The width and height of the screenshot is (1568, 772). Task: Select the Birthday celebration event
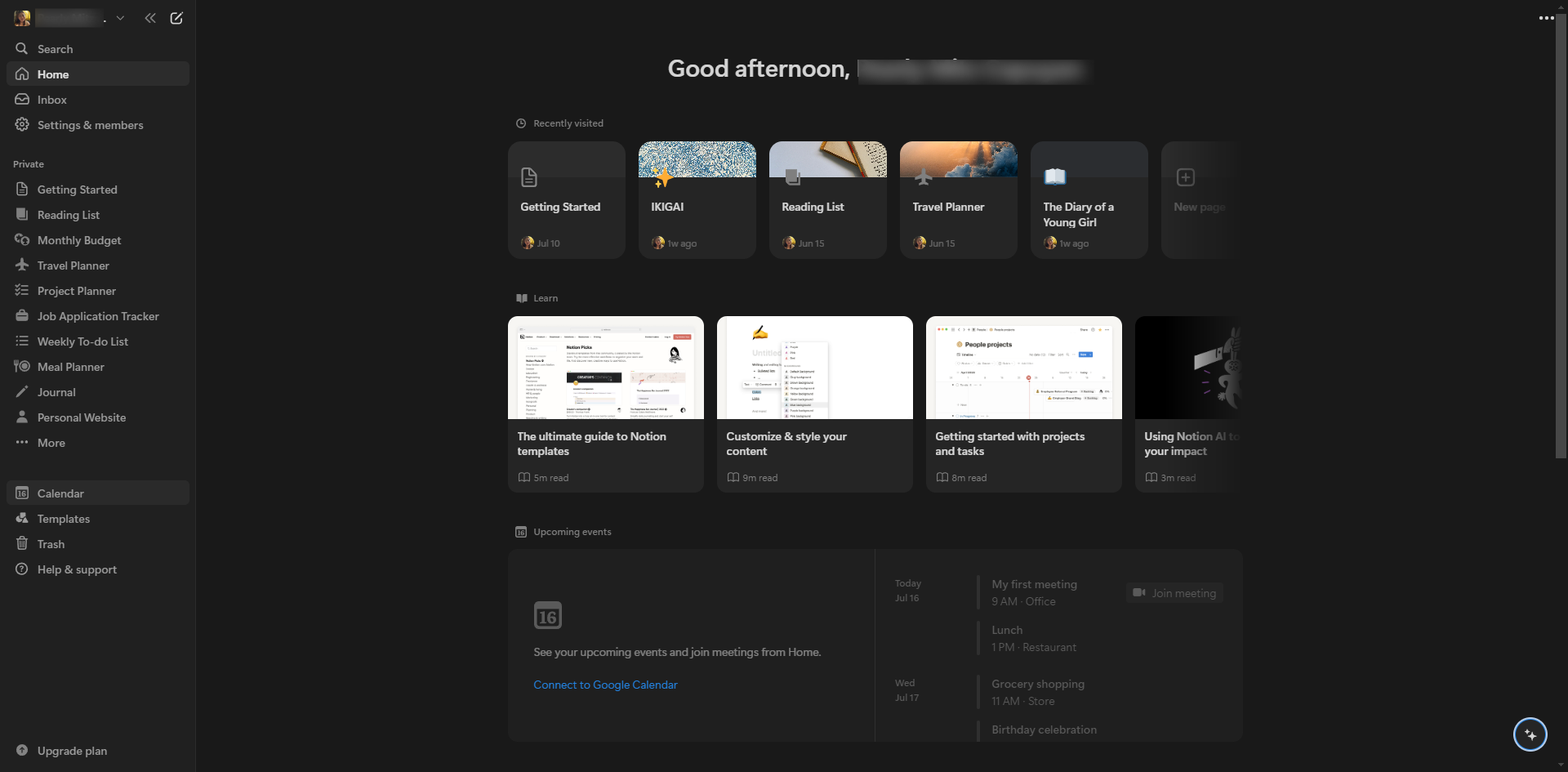pos(1044,730)
